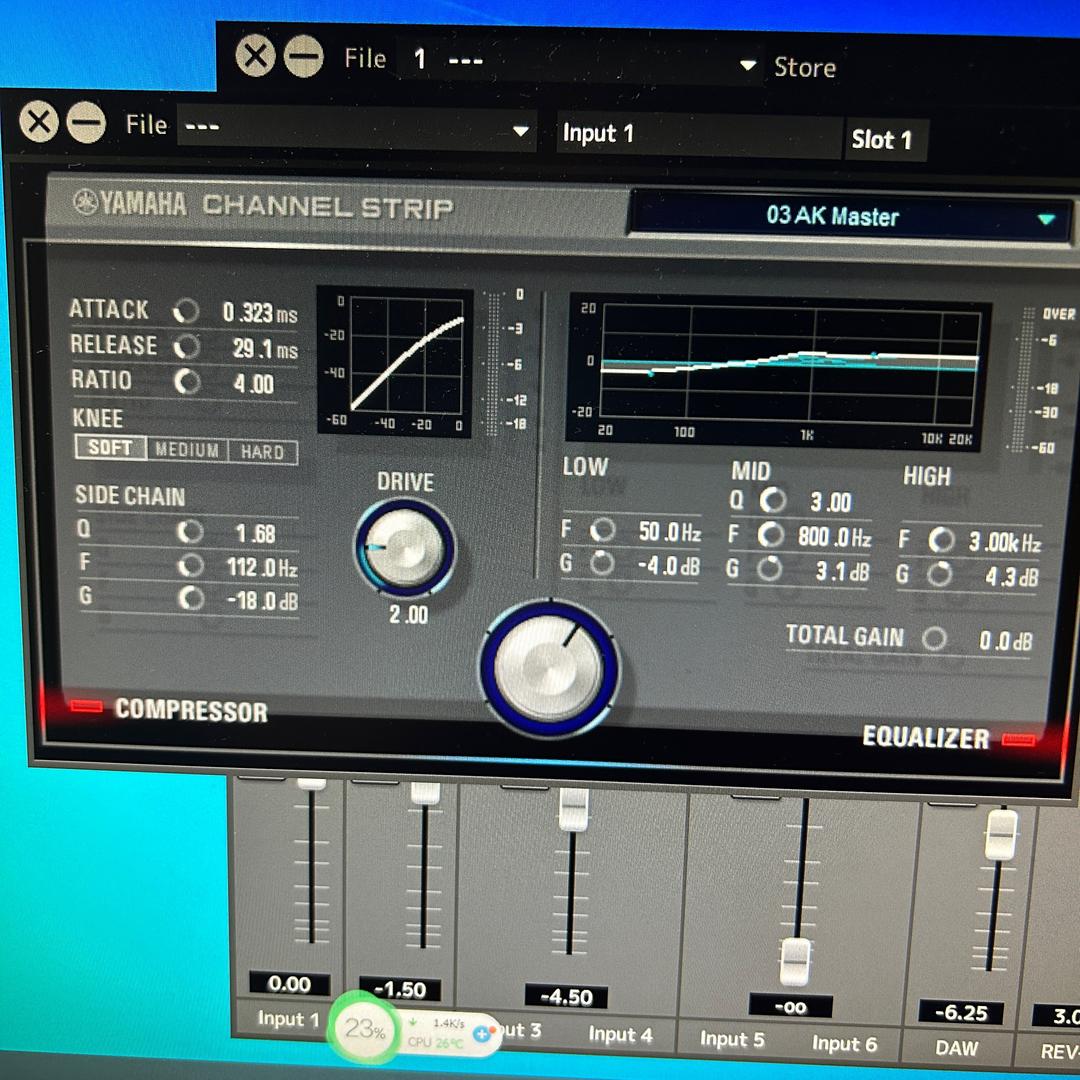Image resolution: width=1080 pixels, height=1080 pixels.
Task: Toggle the Compressor on/off indicator
Action: (x=87, y=707)
